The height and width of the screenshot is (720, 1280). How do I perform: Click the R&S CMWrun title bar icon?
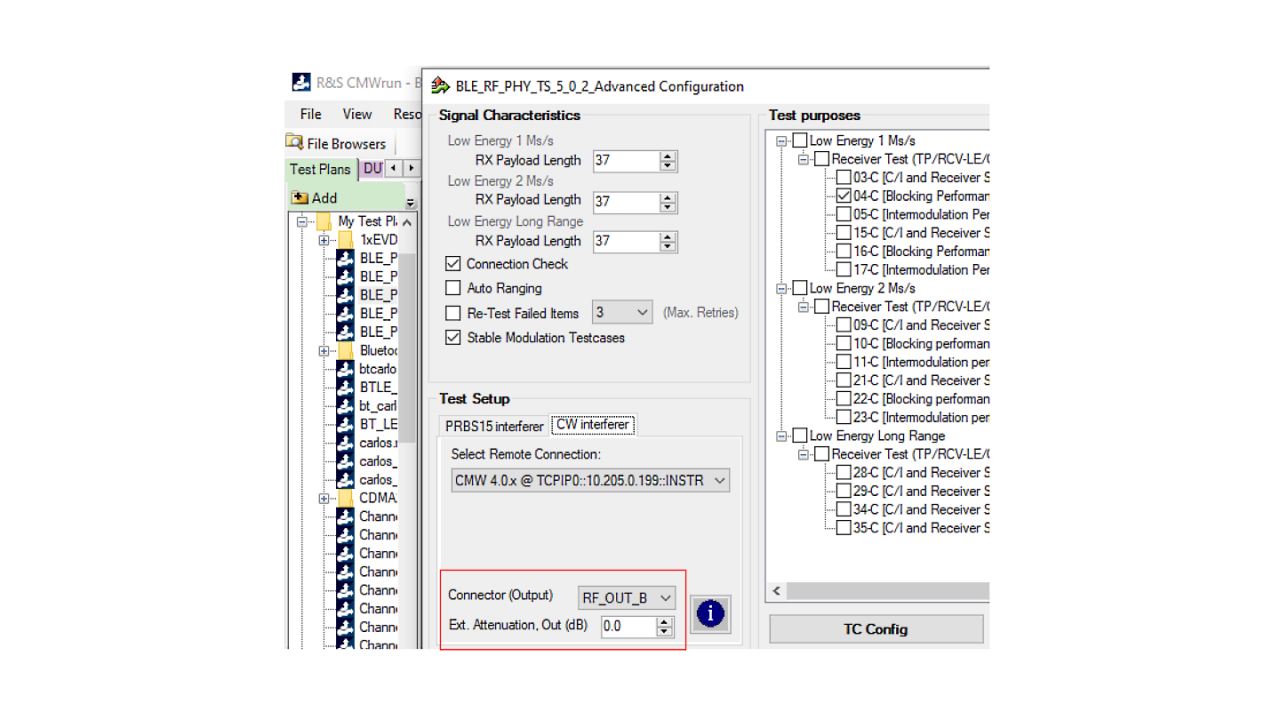(301, 82)
